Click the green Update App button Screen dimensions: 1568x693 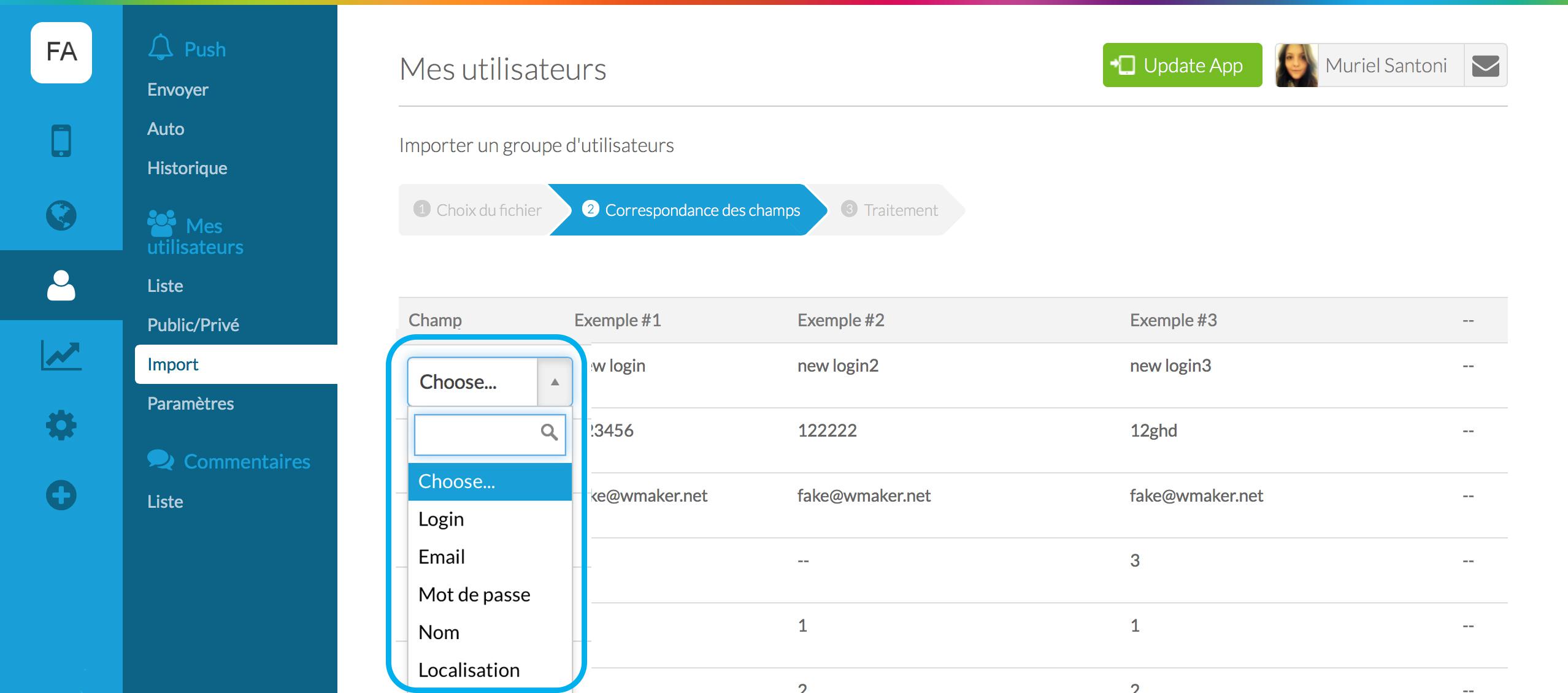(1182, 66)
